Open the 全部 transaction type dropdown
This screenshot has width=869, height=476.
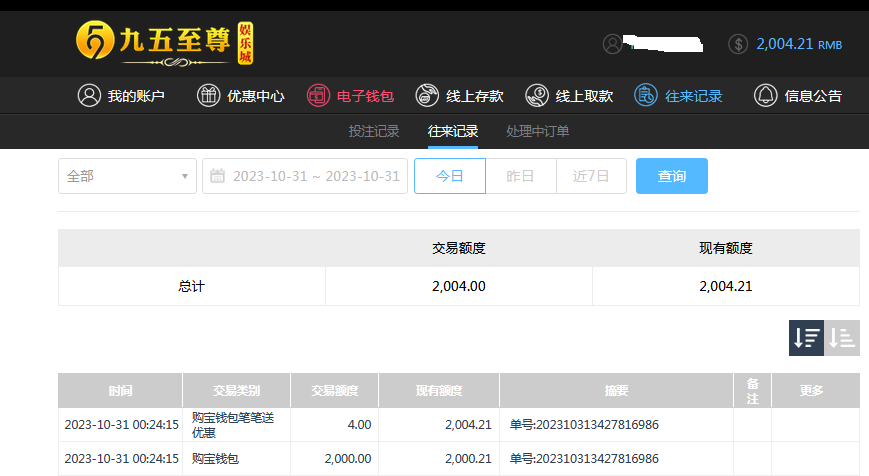(127, 176)
